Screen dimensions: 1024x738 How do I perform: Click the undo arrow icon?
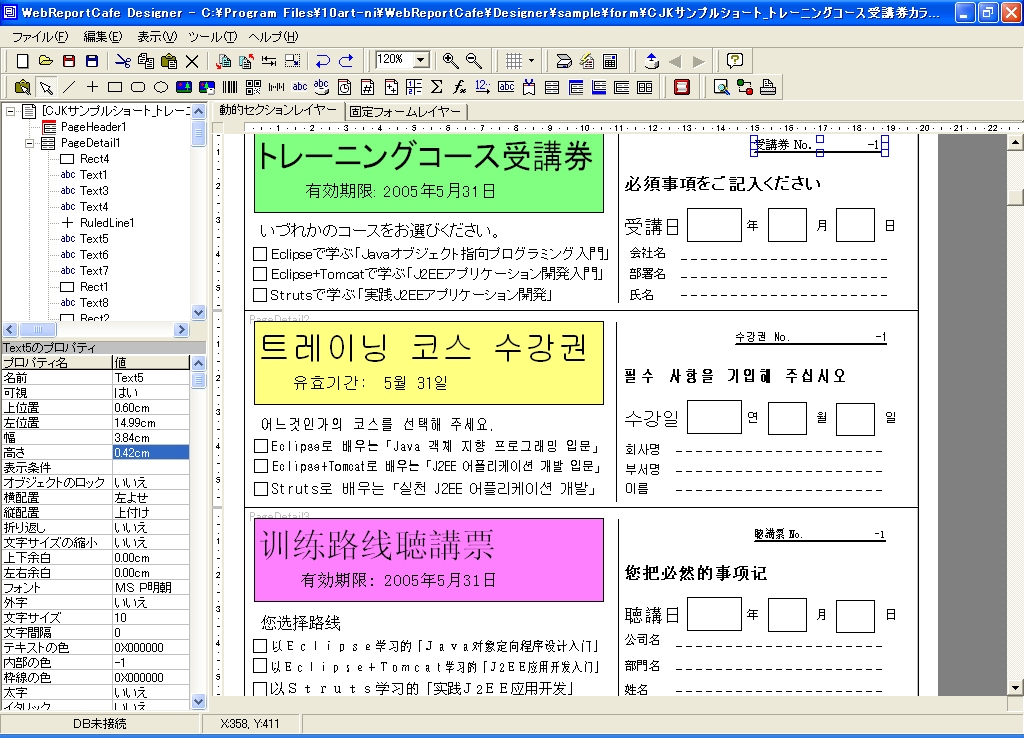point(323,61)
